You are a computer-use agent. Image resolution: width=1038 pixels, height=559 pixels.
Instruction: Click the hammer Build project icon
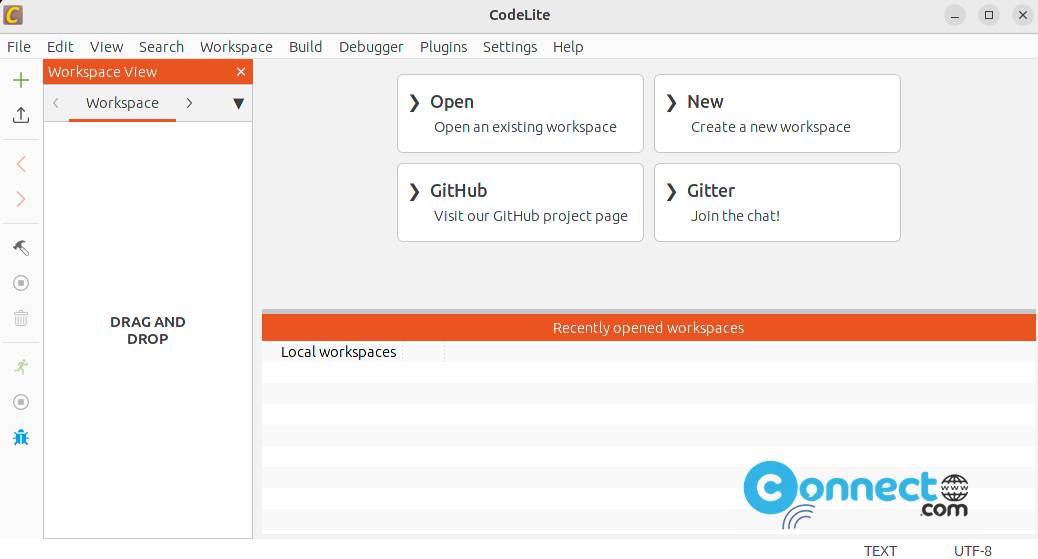pos(21,248)
